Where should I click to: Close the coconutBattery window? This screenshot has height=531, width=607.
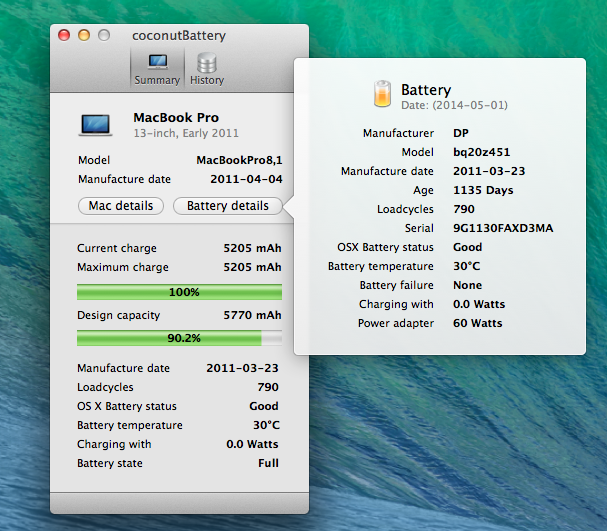(x=64, y=35)
